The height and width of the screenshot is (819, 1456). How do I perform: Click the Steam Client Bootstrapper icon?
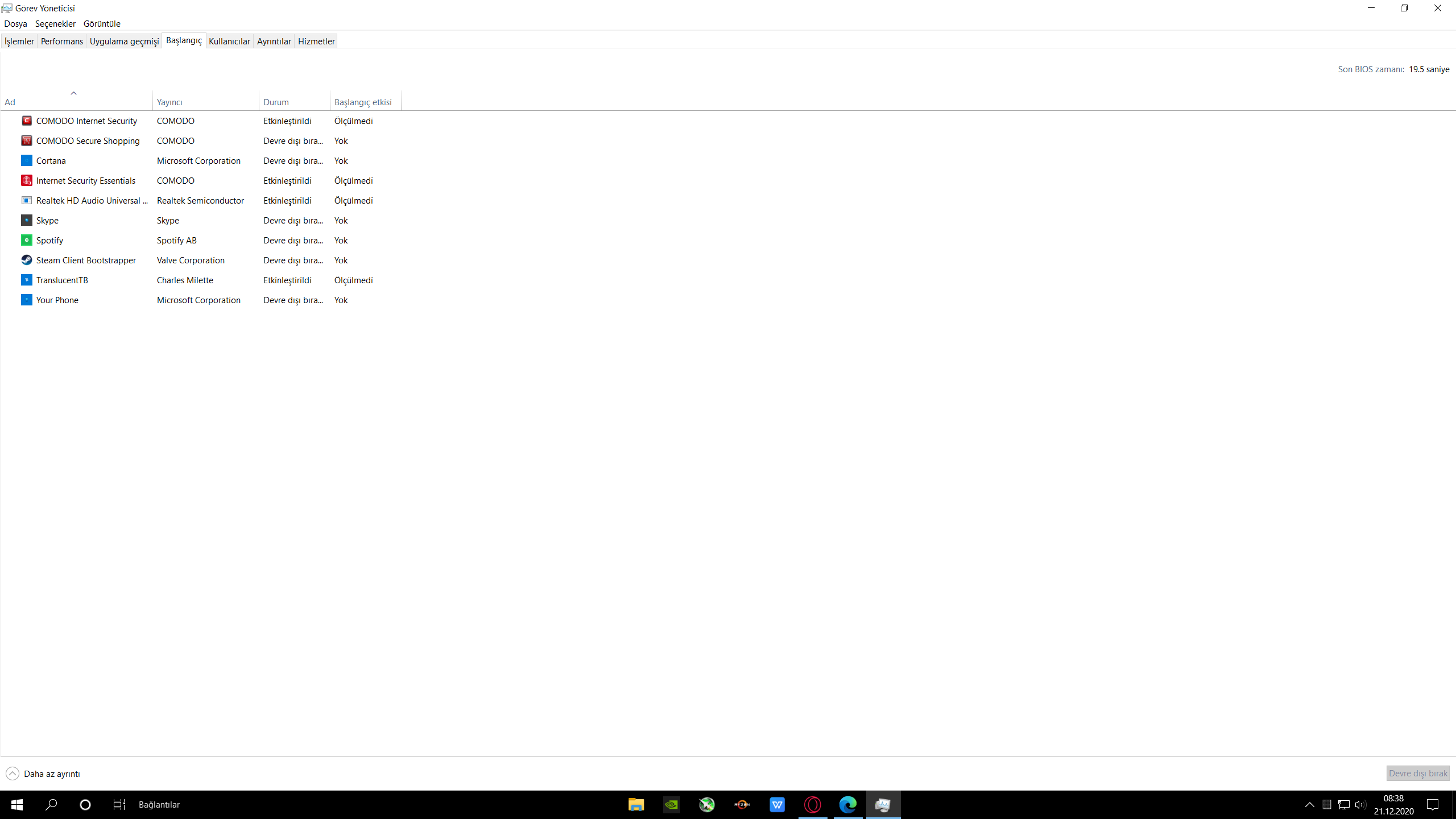click(x=26, y=260)
